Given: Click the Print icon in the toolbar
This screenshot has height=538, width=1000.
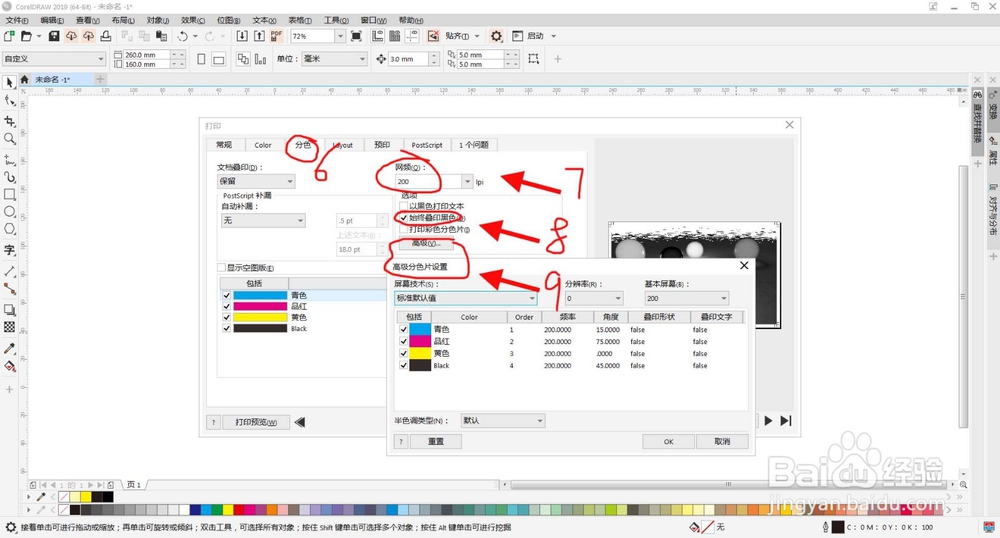Looking at the screenshot, I should (106, 36).
